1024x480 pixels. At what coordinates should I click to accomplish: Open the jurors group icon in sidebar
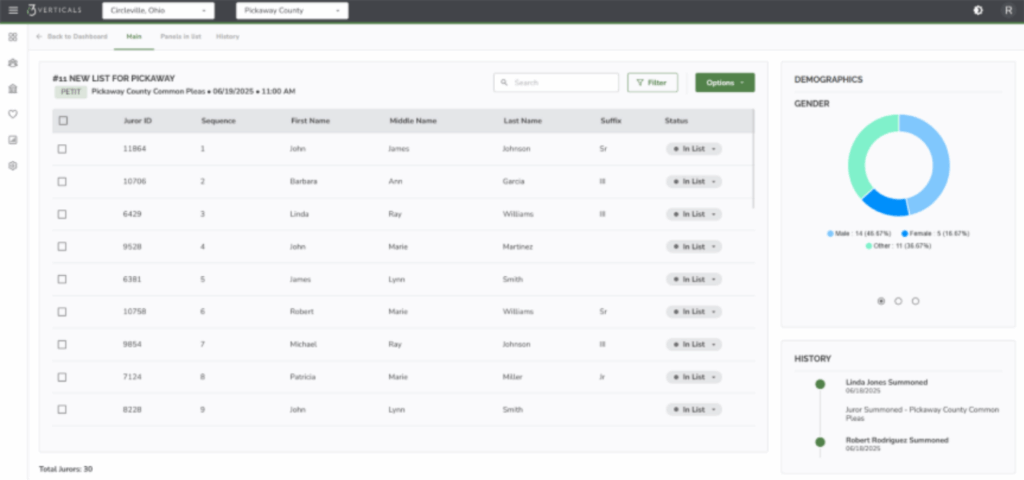13,63
